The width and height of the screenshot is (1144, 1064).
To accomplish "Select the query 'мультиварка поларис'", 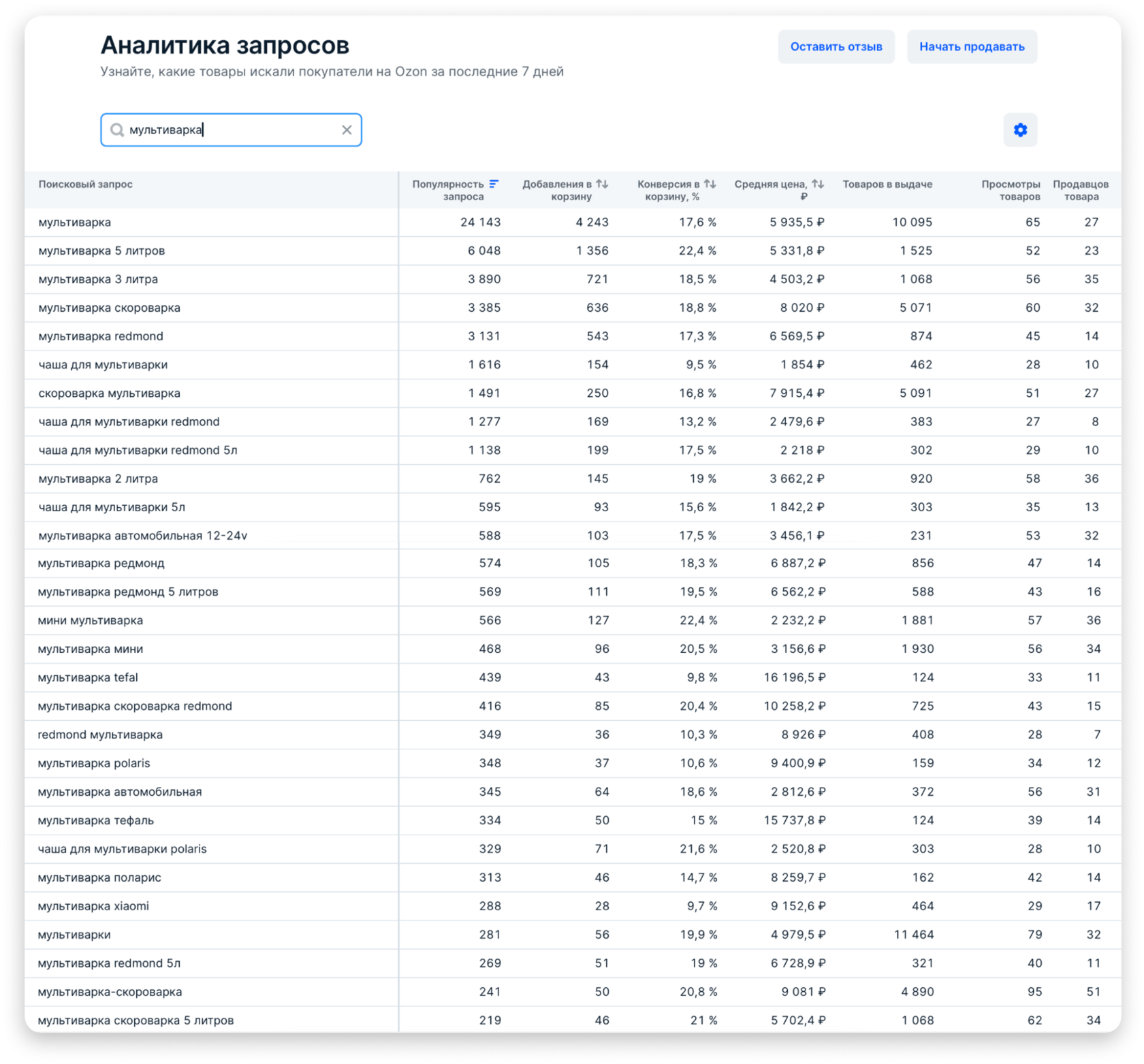I will [x=99, y=877].
